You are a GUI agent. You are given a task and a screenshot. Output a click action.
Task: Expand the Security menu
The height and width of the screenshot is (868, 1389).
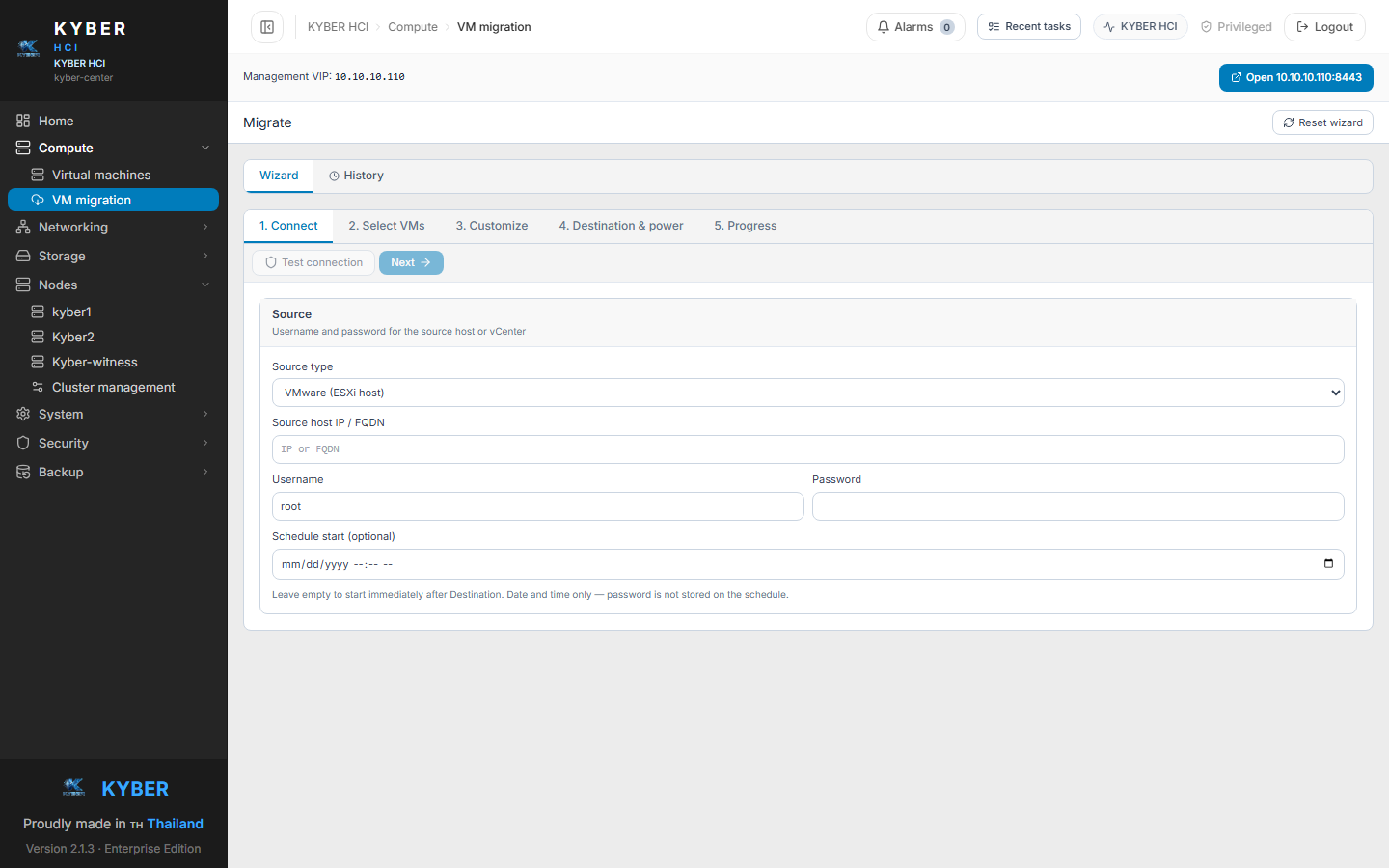click(114, 443)
